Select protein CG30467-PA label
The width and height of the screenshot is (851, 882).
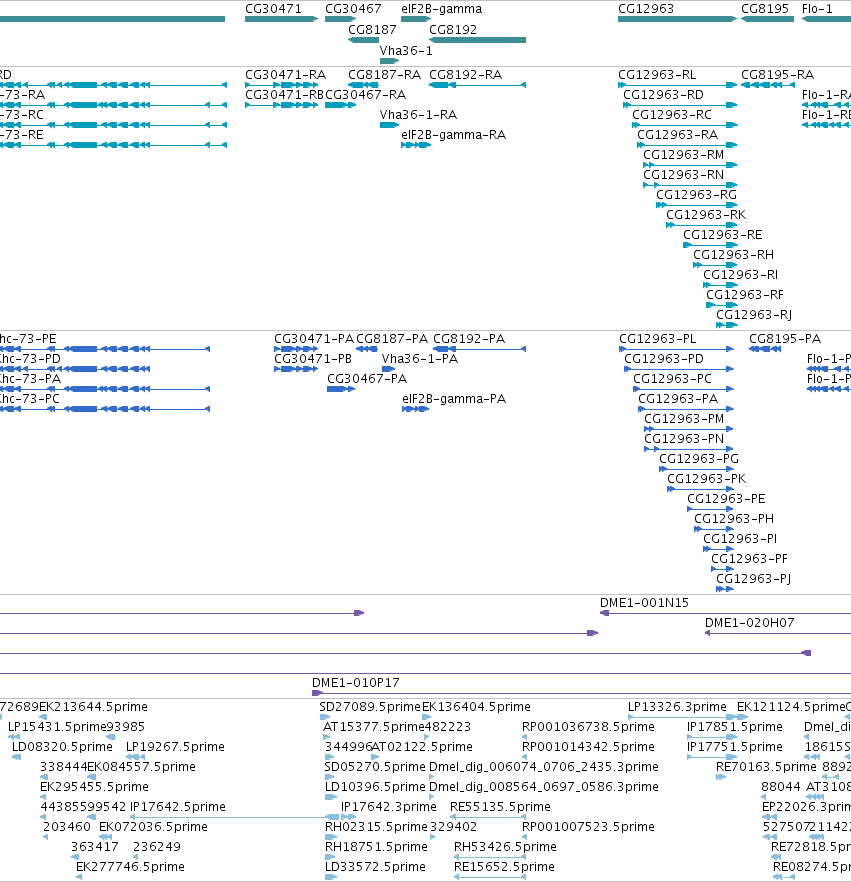click(x=367, y=379)
